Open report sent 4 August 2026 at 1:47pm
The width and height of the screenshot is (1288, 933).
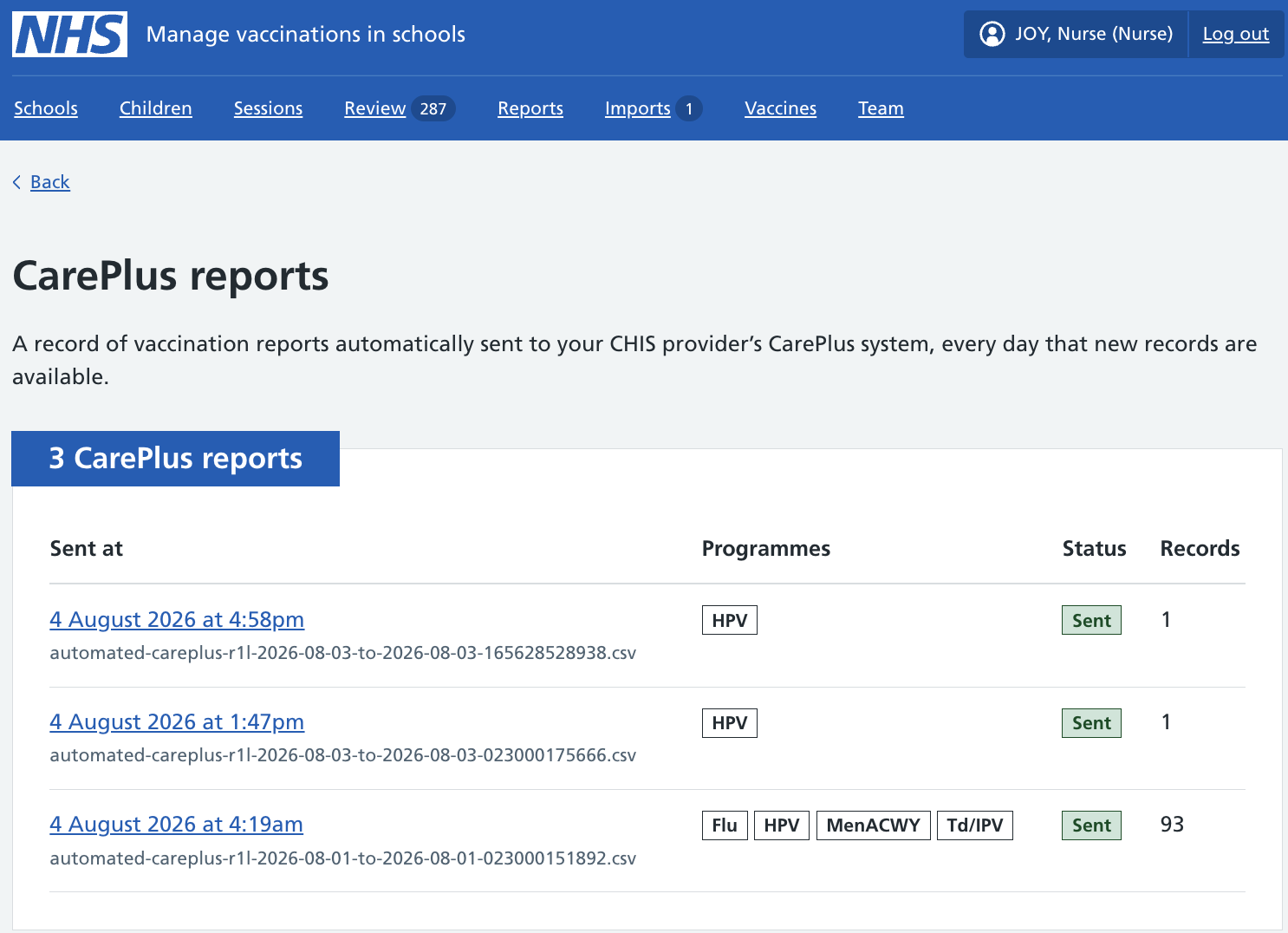point(177,722)
